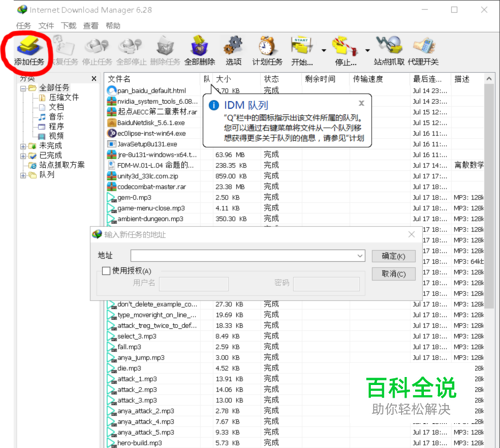Image resolution: width=500 pixels, height=448 pixels.
Task: Click the scrollbar up arrow
Action: point(489,79)
